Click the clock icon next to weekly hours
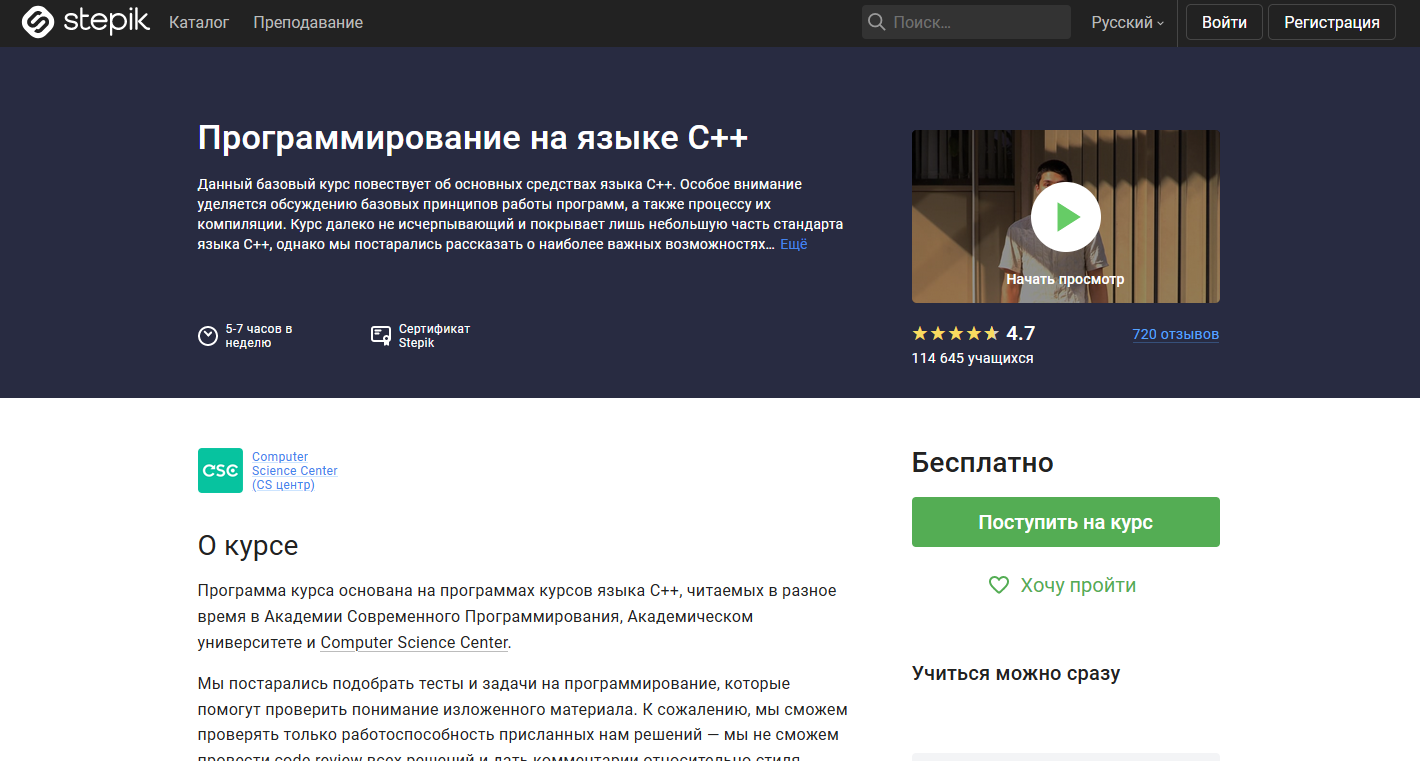 208,336
